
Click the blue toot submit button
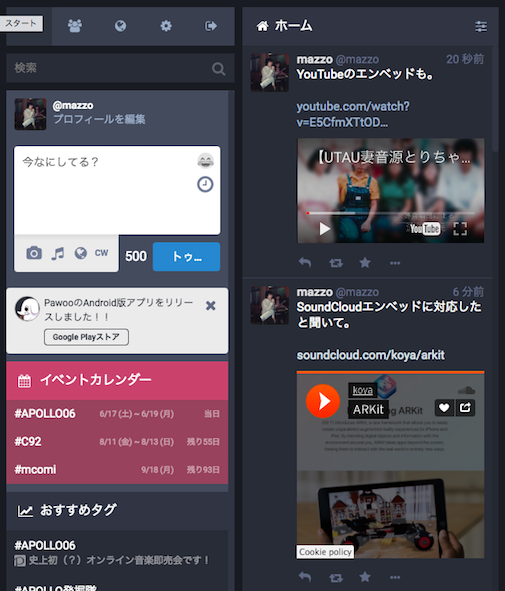click(x=186, y=257)
